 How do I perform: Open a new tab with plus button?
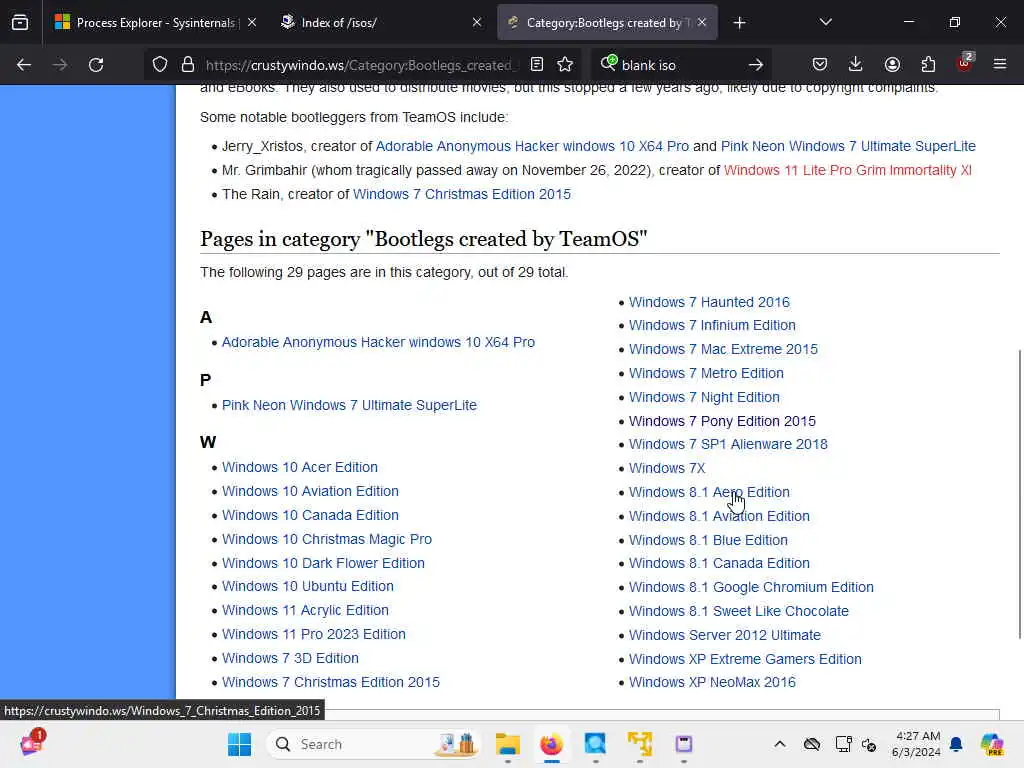(739, 23)
